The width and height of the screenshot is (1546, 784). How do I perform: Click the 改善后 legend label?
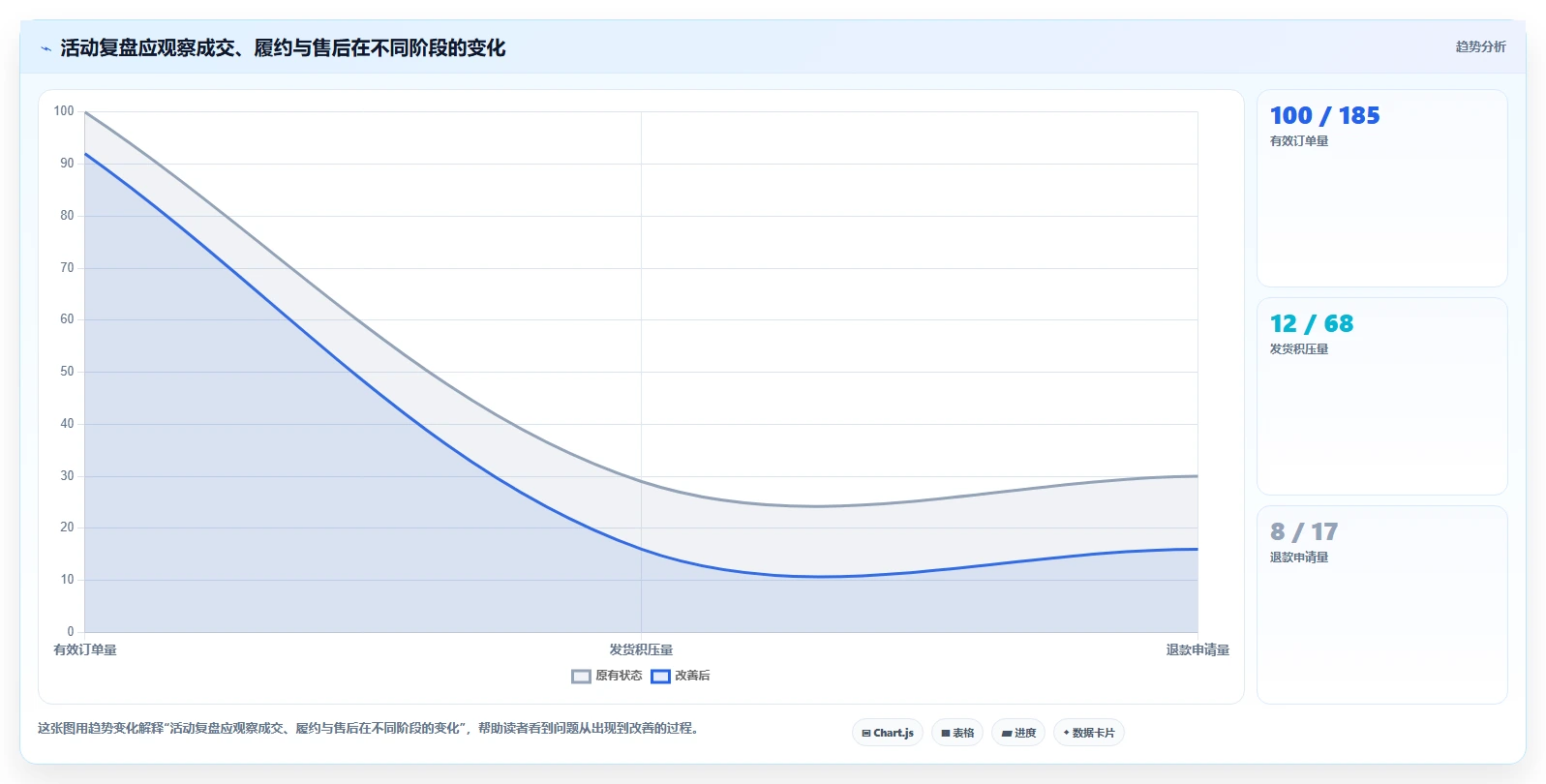click(692, 676)
